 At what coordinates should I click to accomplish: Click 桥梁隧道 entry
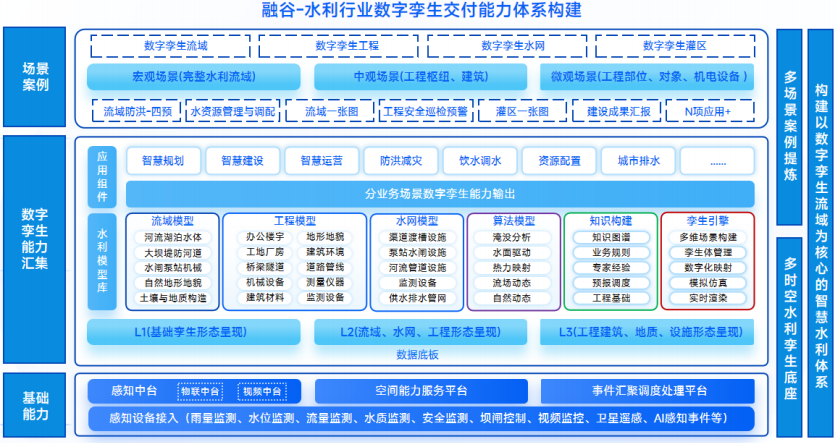265,267
